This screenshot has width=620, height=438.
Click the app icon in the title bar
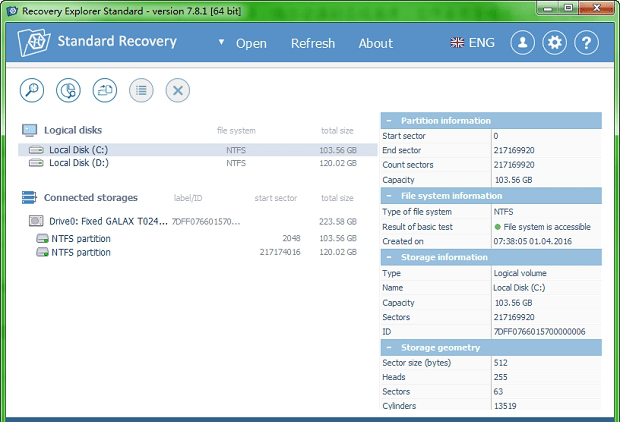tap(12, 11)
